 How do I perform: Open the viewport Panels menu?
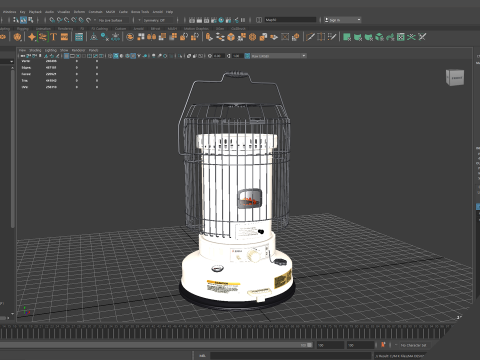(93, 50)
